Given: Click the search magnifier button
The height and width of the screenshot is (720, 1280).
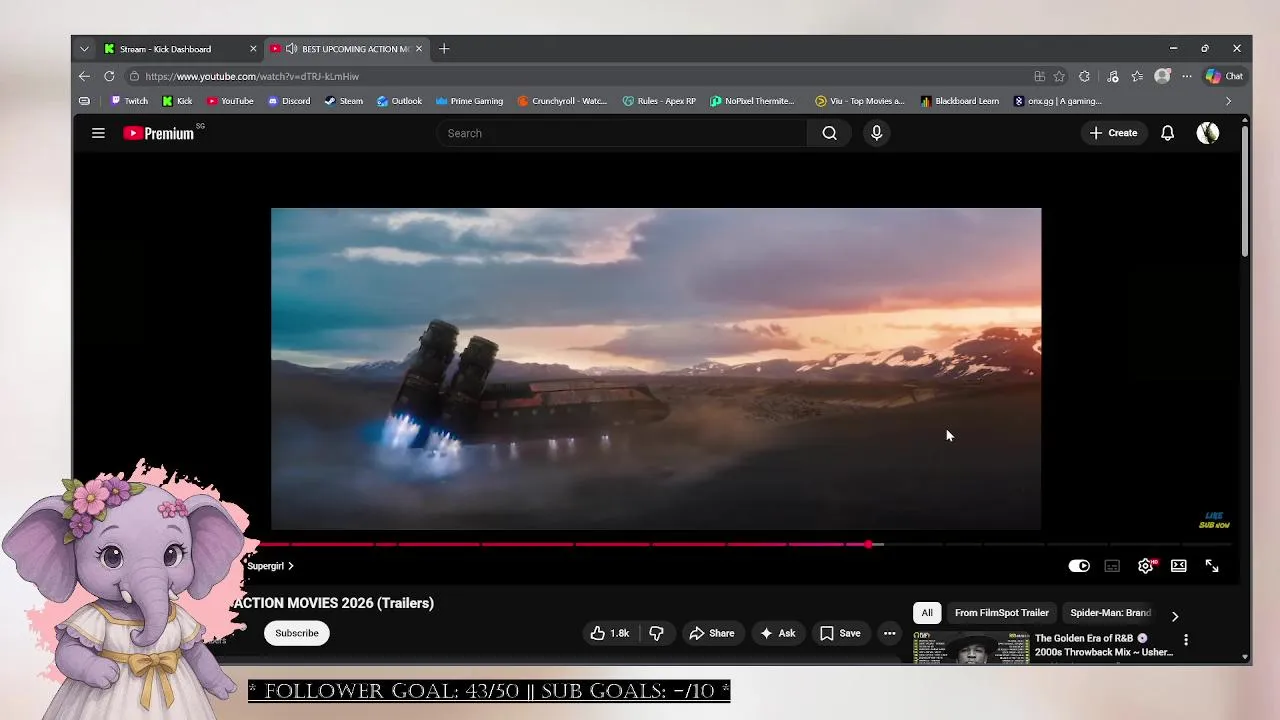Looking at the screenshot, I should click(x=829, y=133).
